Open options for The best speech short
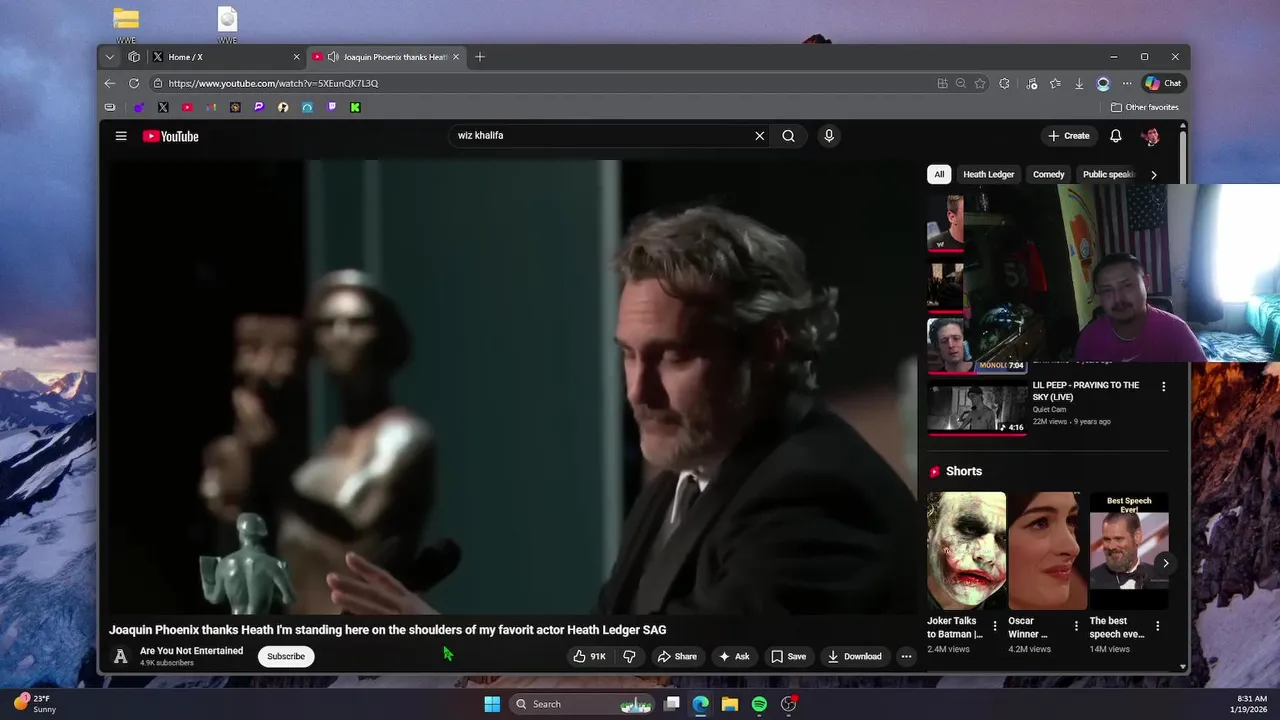 point(1157,626)
